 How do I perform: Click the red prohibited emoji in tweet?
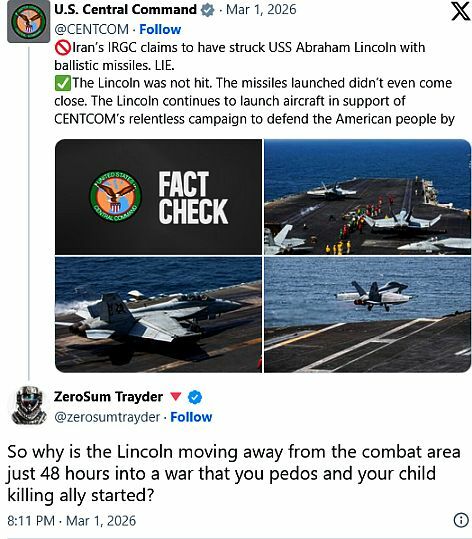point(62,47)
